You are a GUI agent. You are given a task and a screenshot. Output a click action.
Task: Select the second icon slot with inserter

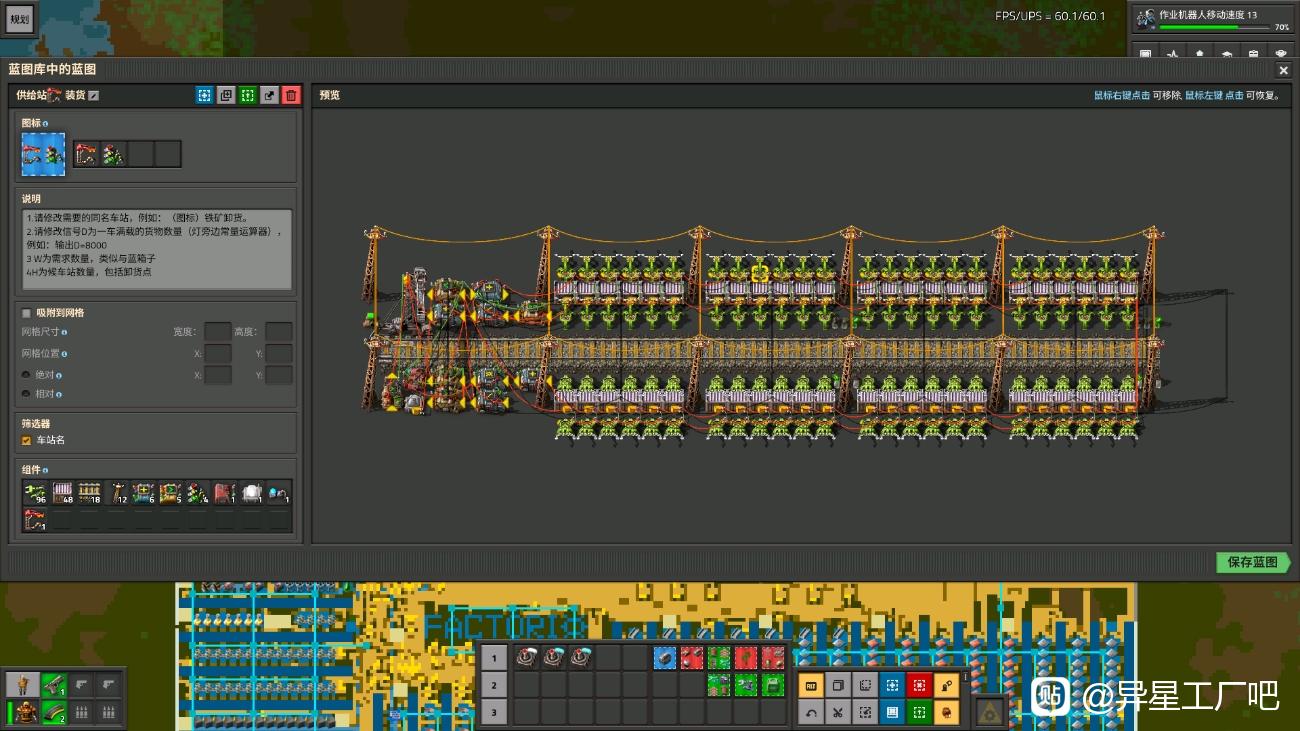coord(114,154)
